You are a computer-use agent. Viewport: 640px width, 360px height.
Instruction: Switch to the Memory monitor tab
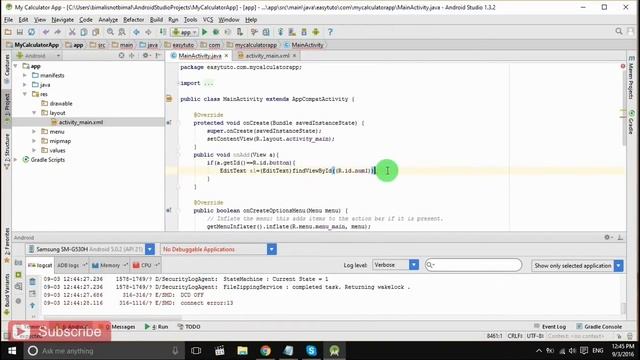click(x=110, y=265)
